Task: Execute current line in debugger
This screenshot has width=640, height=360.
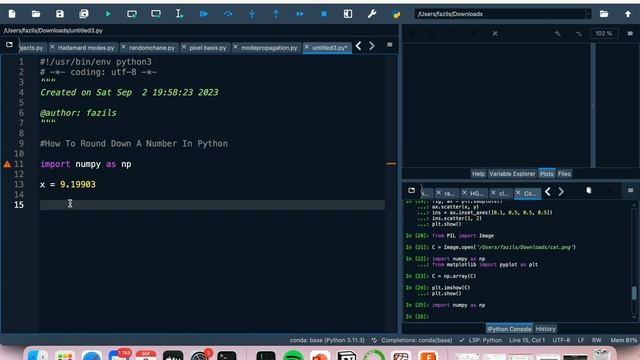Action: [228, 14]
